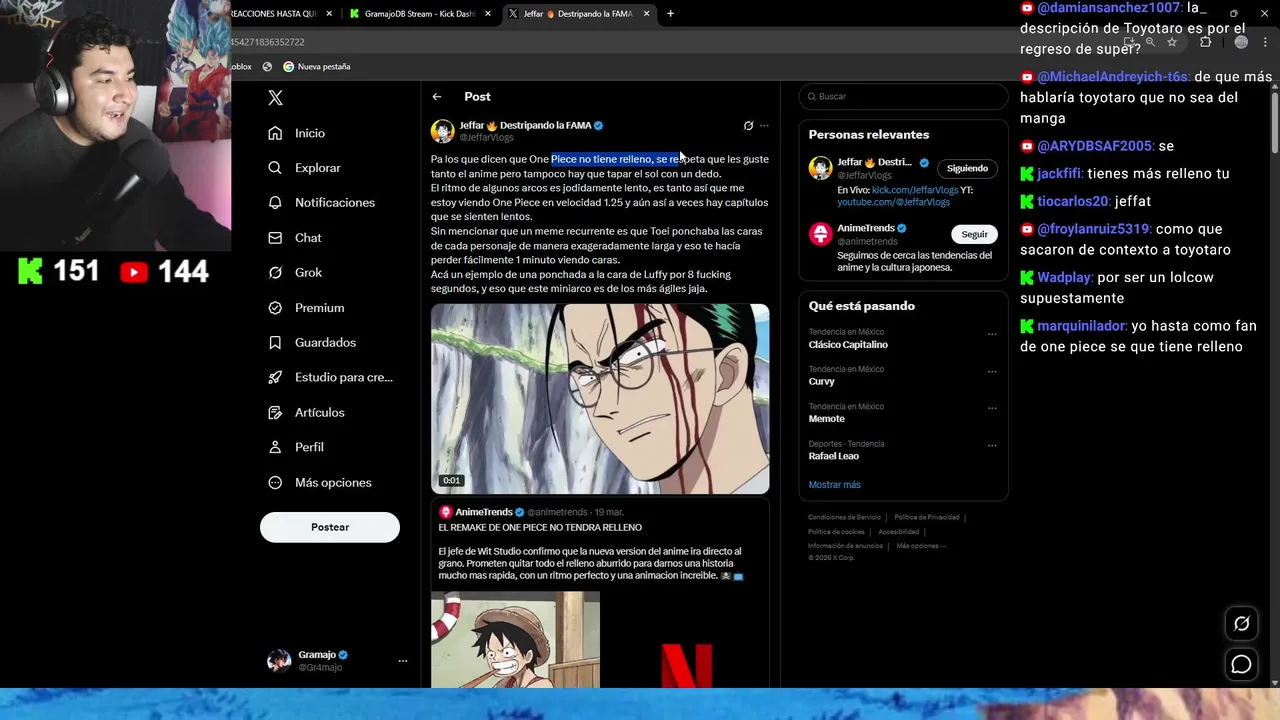Open the Curvy trend
Image resolution: width=1280 pixels, height=720 pixels.
click(x=821, y=382)
